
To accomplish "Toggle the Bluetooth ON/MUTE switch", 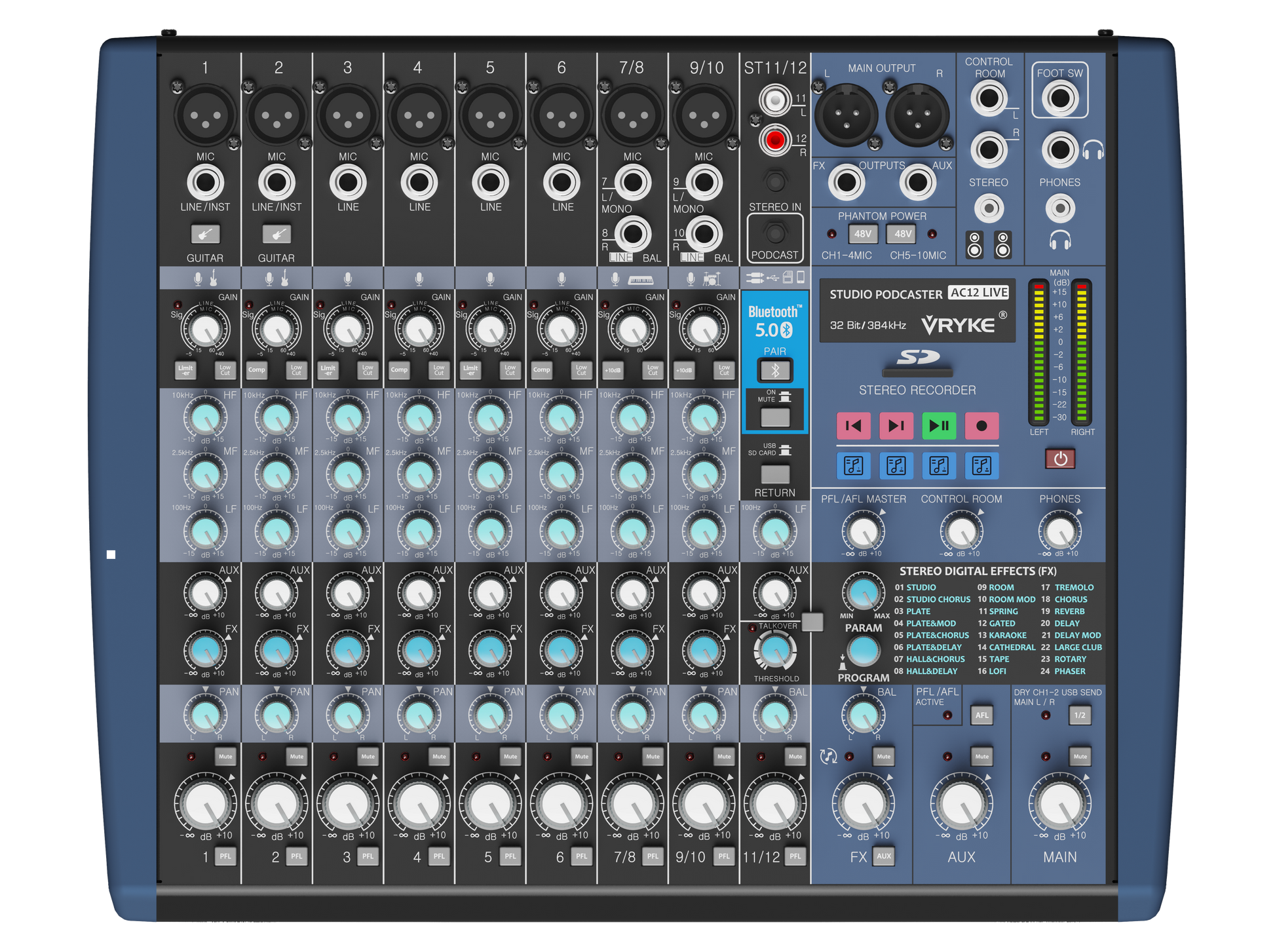I will click(x=775, y=417).
